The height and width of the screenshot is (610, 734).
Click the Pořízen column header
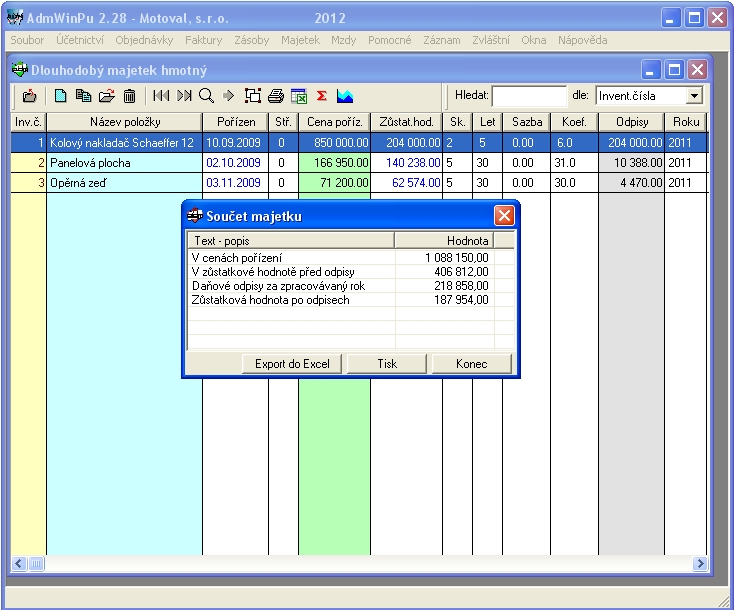pyautogui.click(x=236, y=122)
